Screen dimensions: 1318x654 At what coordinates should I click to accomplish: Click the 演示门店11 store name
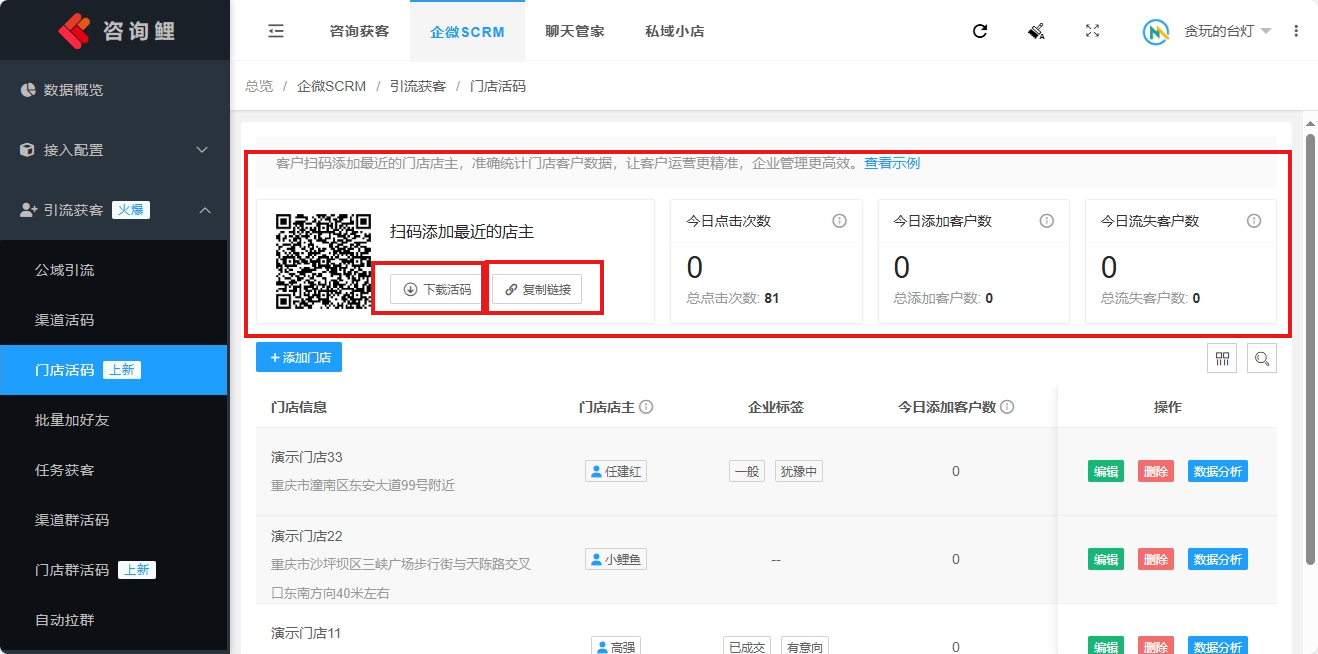(x=306, y=633)
